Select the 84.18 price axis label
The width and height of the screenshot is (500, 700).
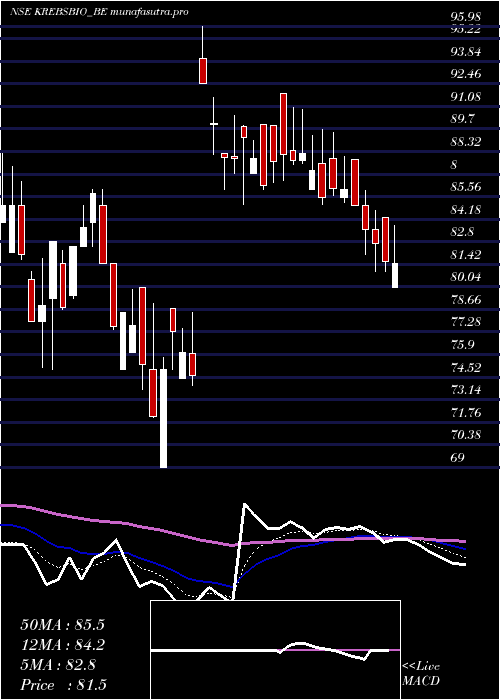click(x=466, y=209)
